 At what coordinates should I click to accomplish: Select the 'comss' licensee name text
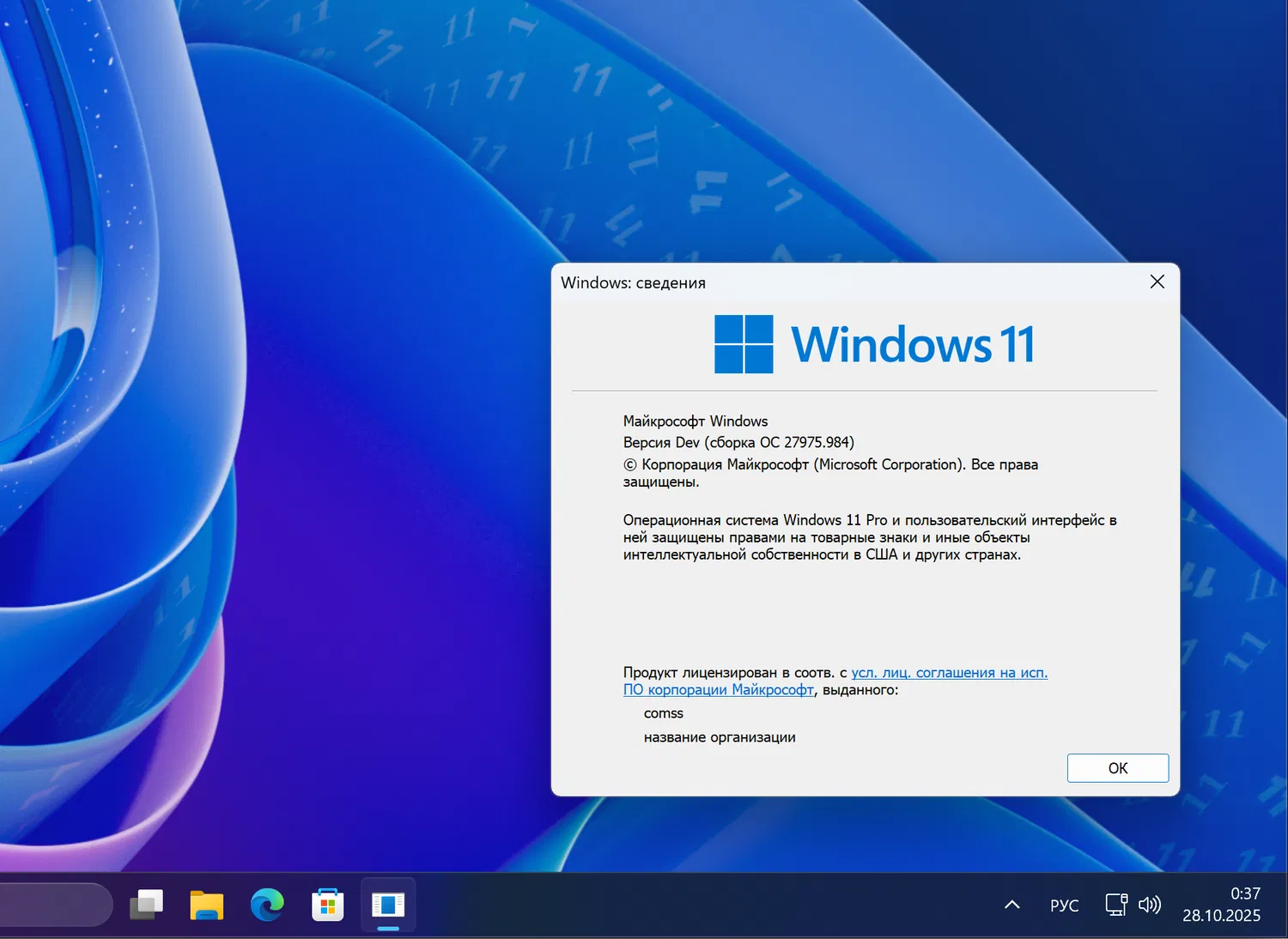click(x=663, y=712)
